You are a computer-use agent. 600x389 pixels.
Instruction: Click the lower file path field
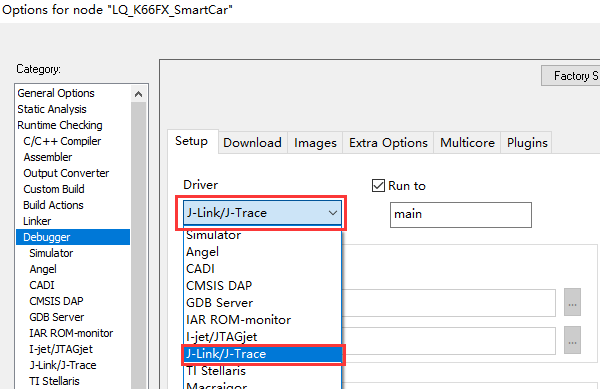tap(449, 341)
